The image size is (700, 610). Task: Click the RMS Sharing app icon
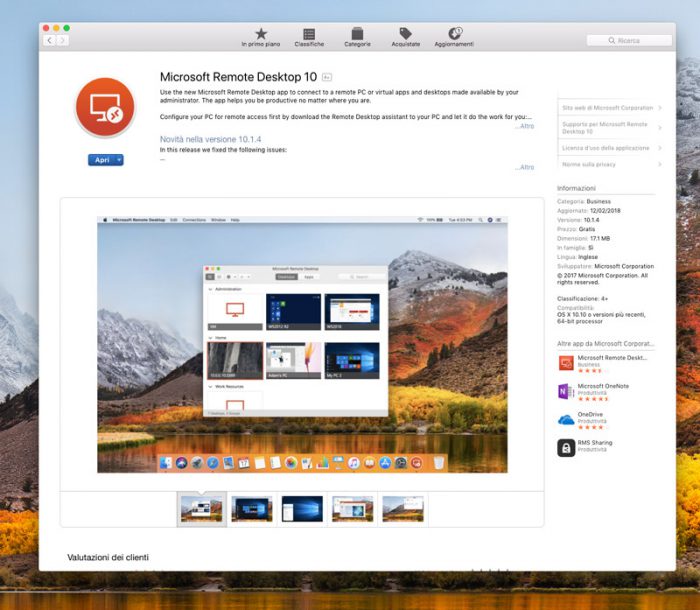(566, 448)
